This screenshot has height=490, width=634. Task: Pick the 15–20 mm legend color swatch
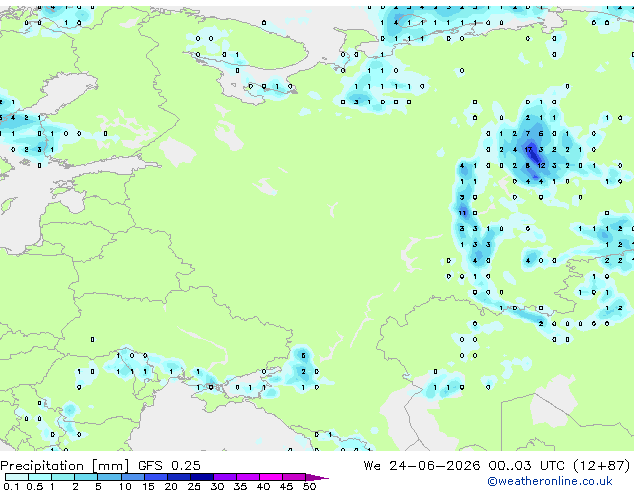pos(155,477)
